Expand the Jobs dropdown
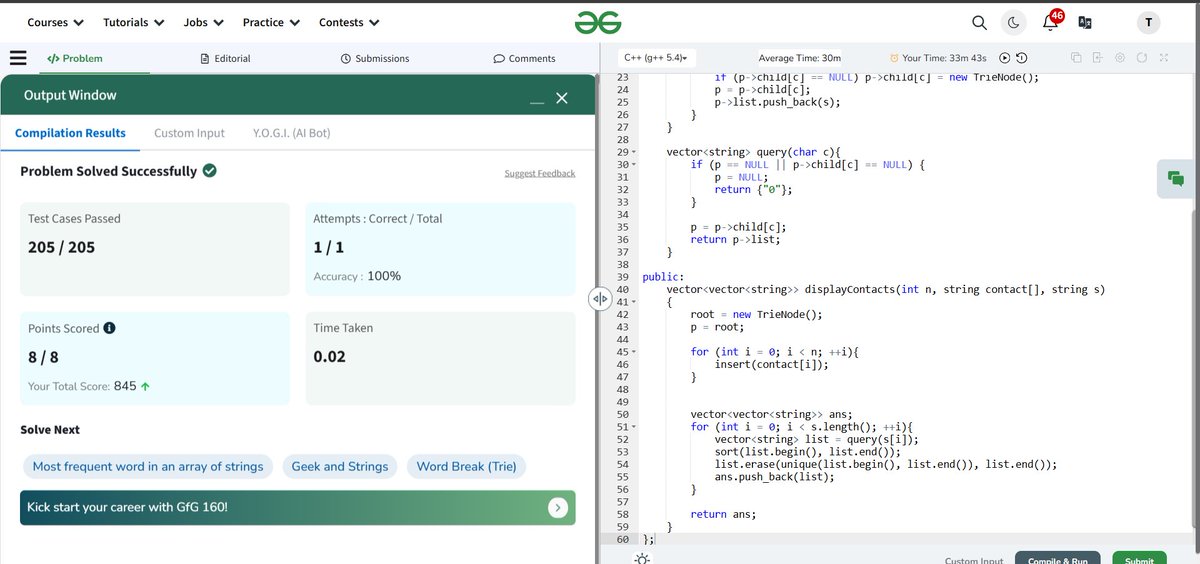1200x564 pixels. pyautogui.click(x=204, y=22)
